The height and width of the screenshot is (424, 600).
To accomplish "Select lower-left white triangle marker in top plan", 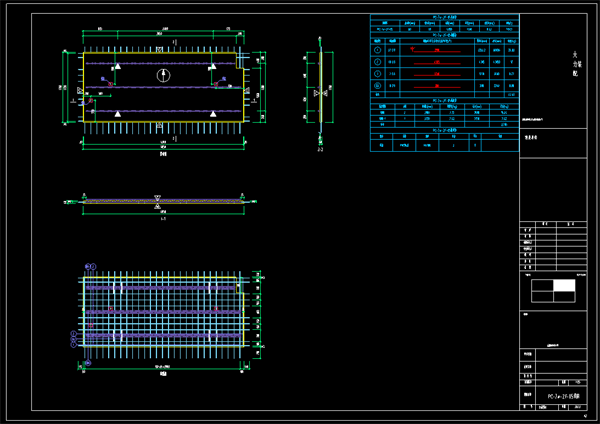I will [118, 114].
